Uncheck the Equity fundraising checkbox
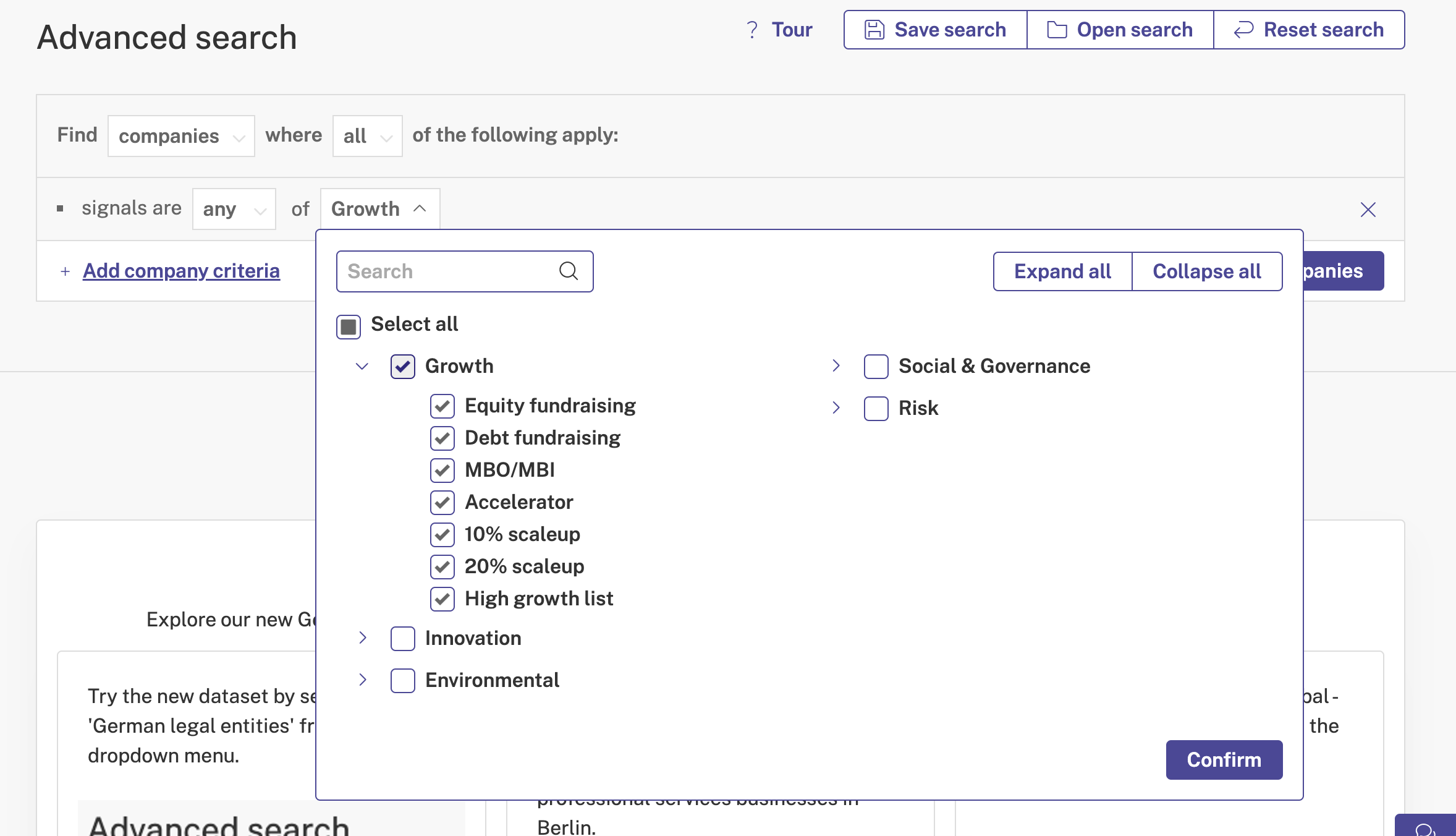 pos(443,405)
